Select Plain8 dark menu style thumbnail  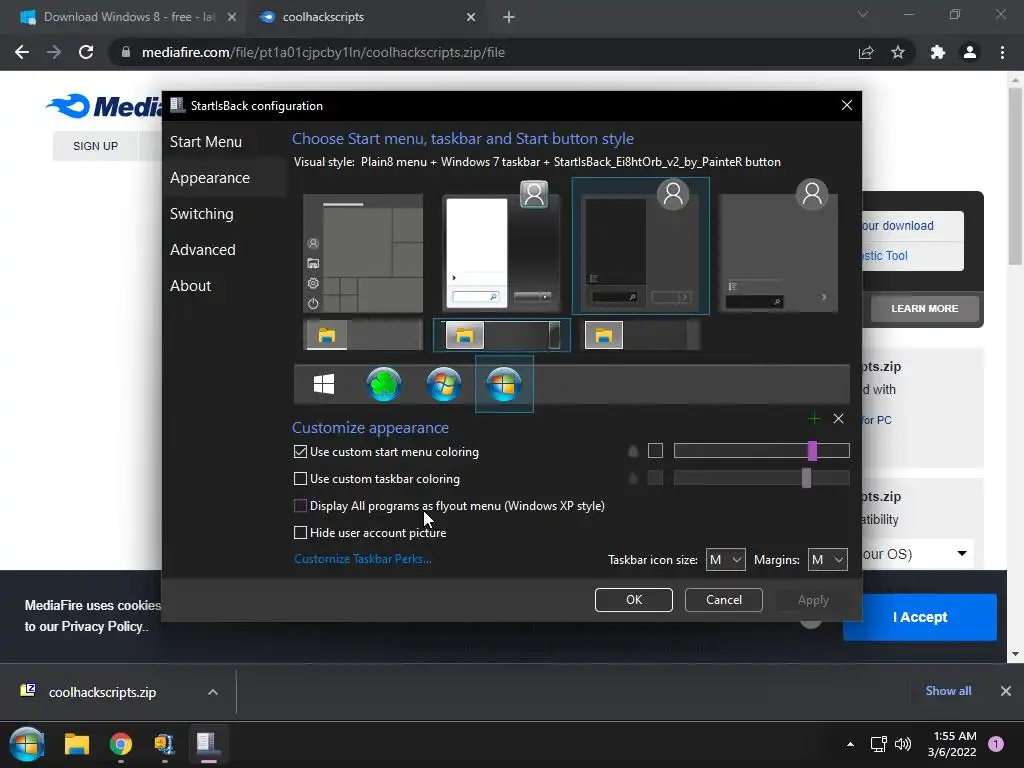coord(641,246)
